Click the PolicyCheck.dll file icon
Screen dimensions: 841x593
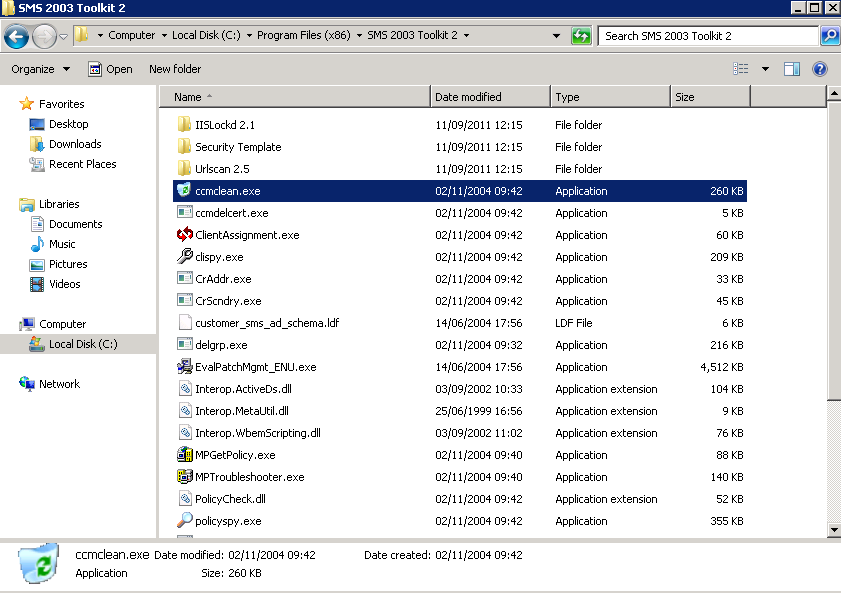[185, 498]
